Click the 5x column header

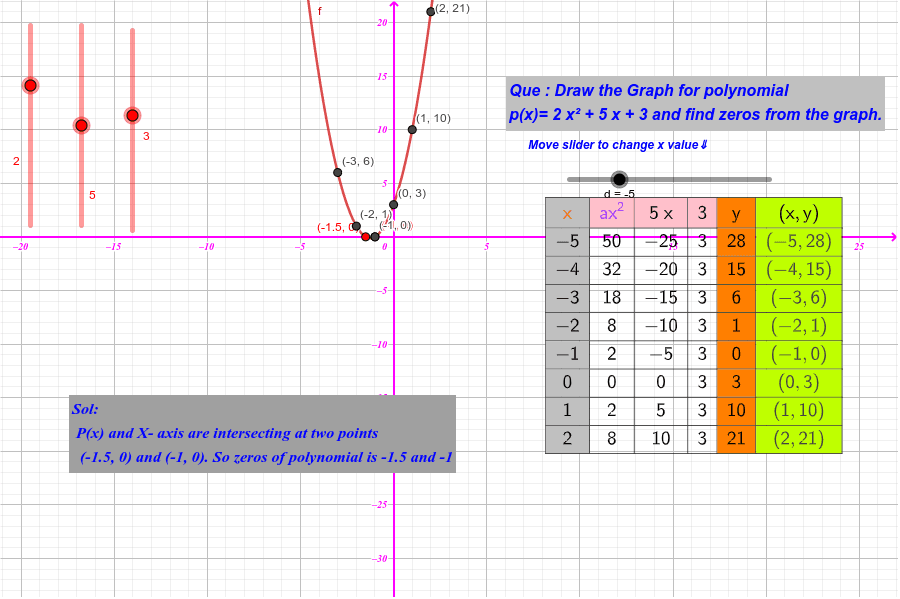(x=662, y=213)
